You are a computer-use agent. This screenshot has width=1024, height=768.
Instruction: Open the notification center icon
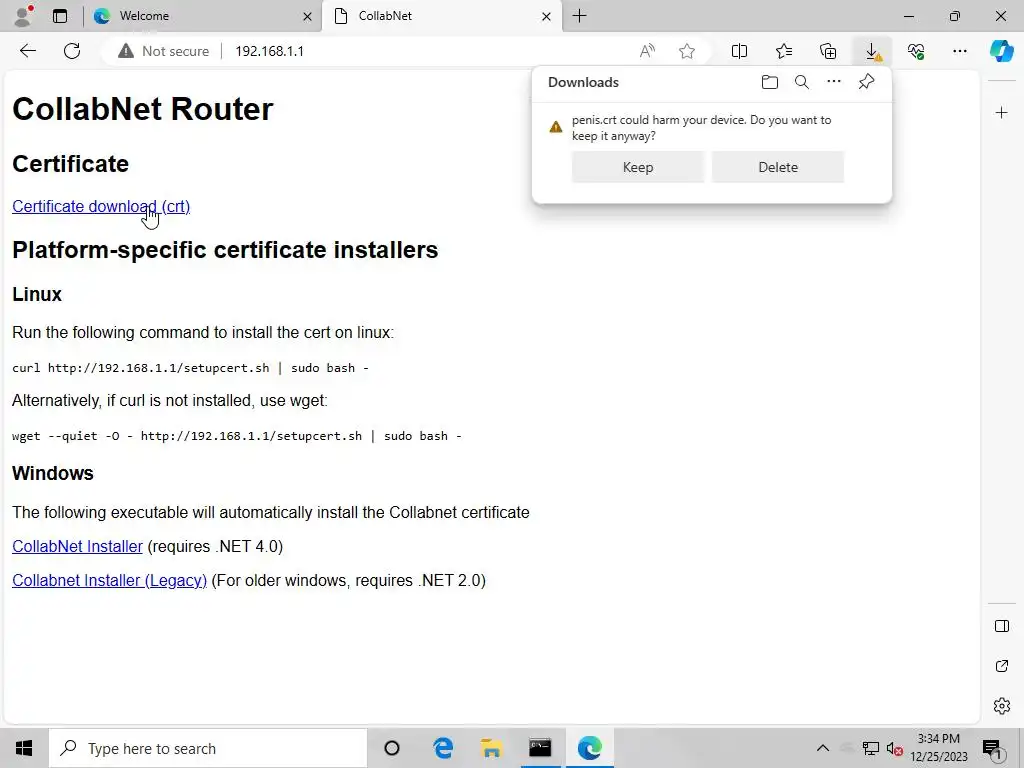tap(992, 748)
